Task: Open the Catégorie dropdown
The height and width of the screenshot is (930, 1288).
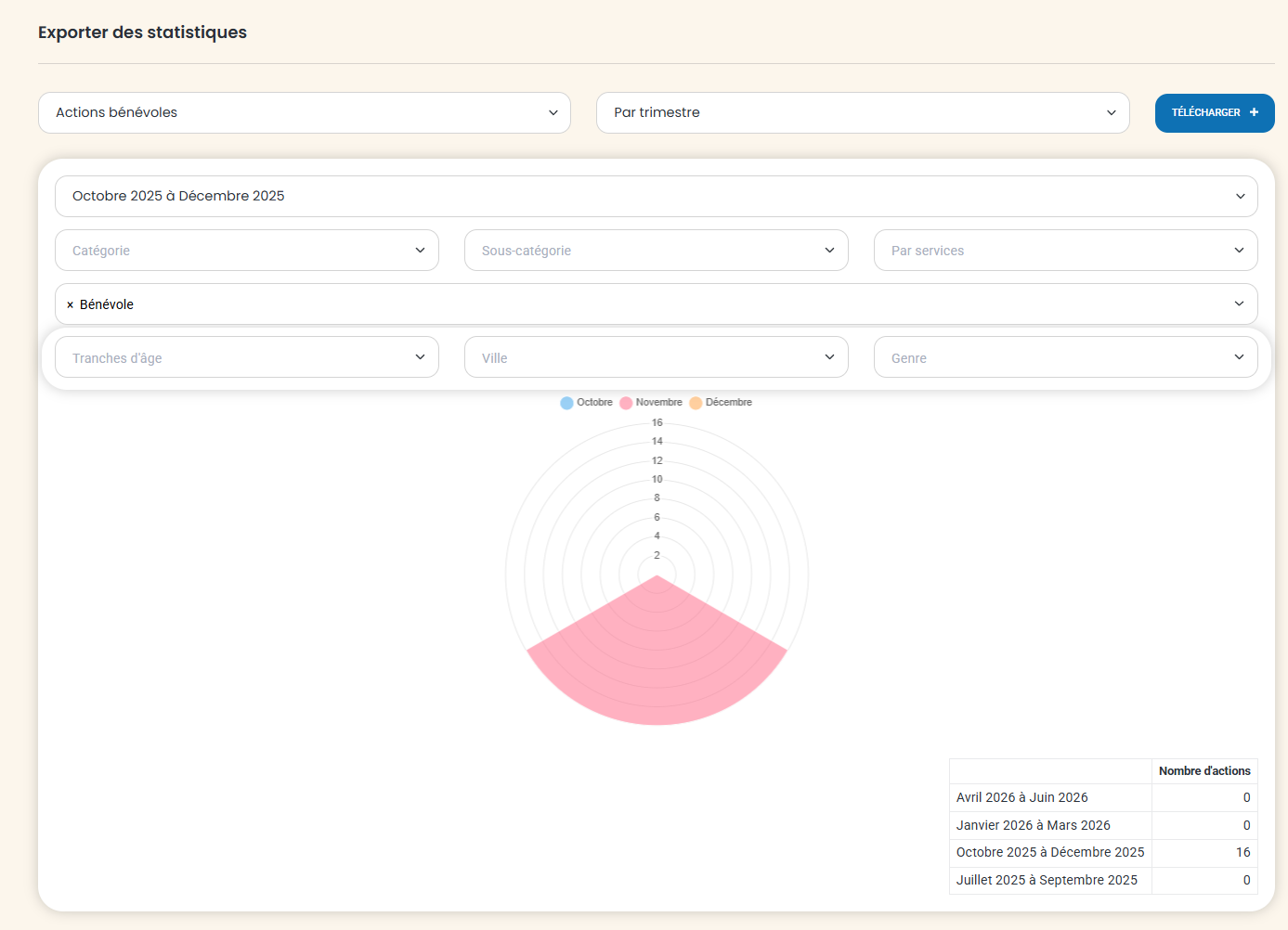Action: 246,251
